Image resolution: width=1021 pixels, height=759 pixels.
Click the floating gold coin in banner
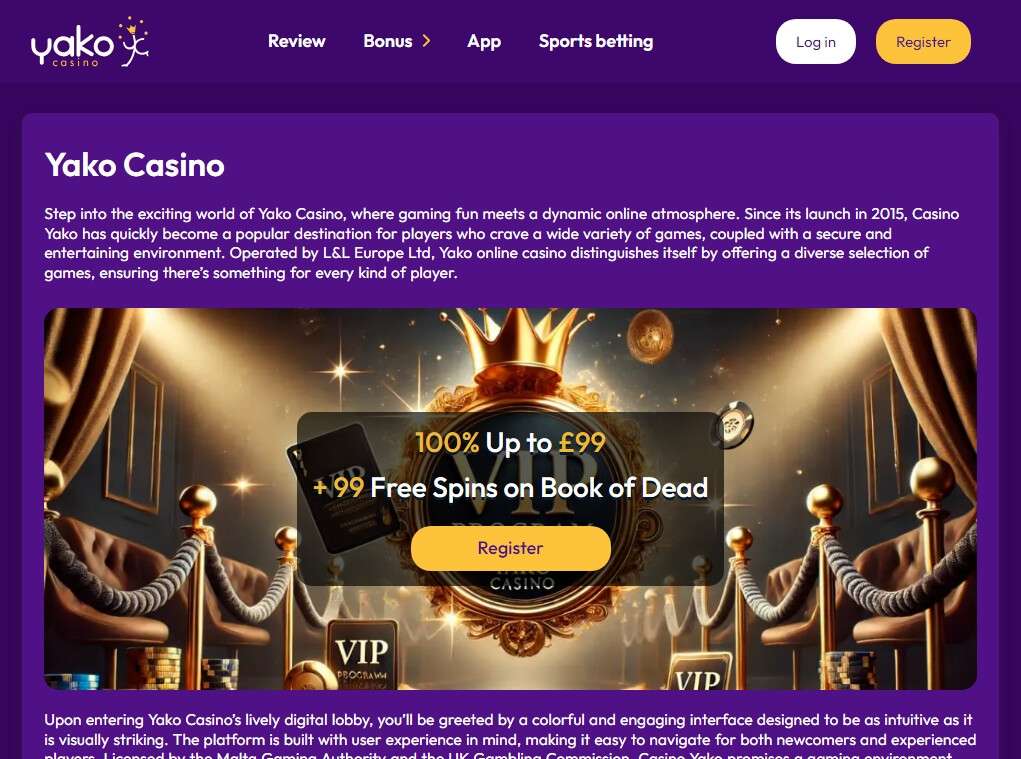649,335
